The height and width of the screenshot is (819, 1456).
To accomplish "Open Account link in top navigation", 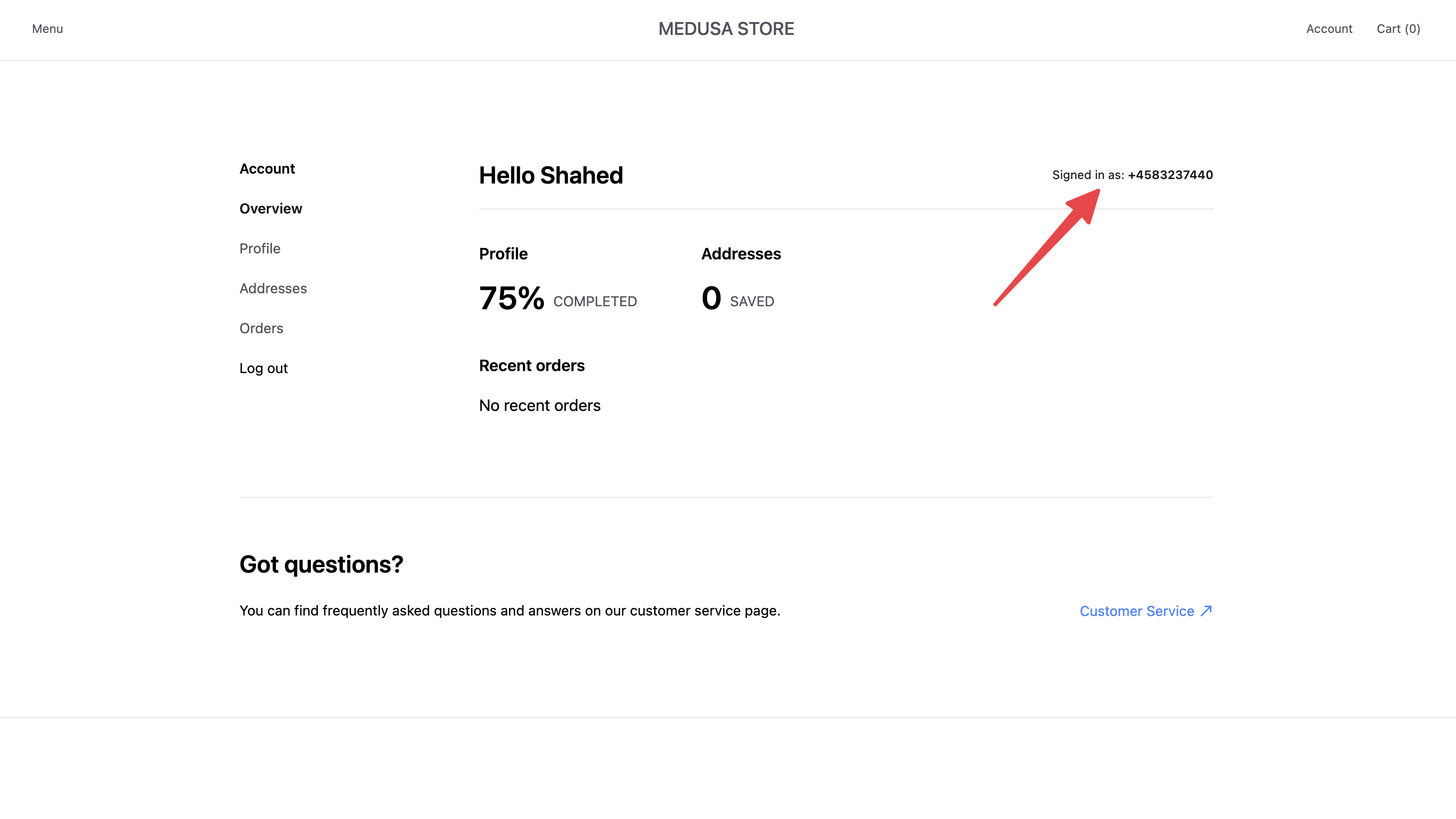I will point(1329,29).
